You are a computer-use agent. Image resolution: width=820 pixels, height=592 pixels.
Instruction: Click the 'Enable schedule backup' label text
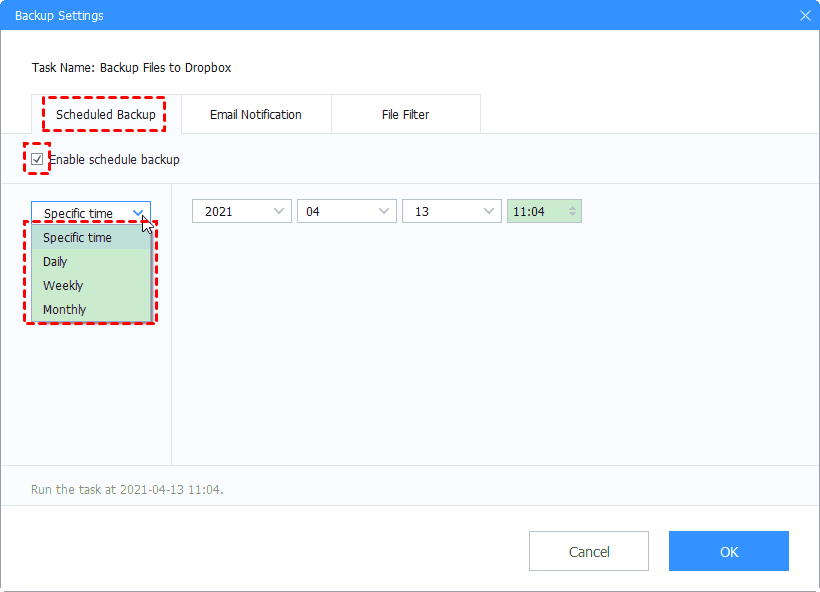pos(115,160)
